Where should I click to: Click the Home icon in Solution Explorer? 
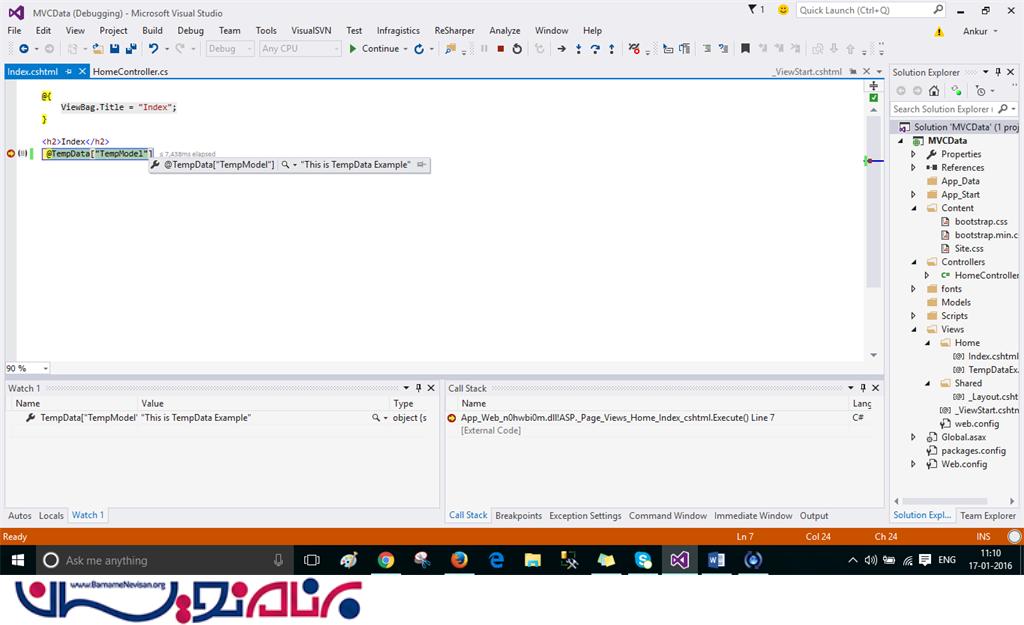[934, 90]
